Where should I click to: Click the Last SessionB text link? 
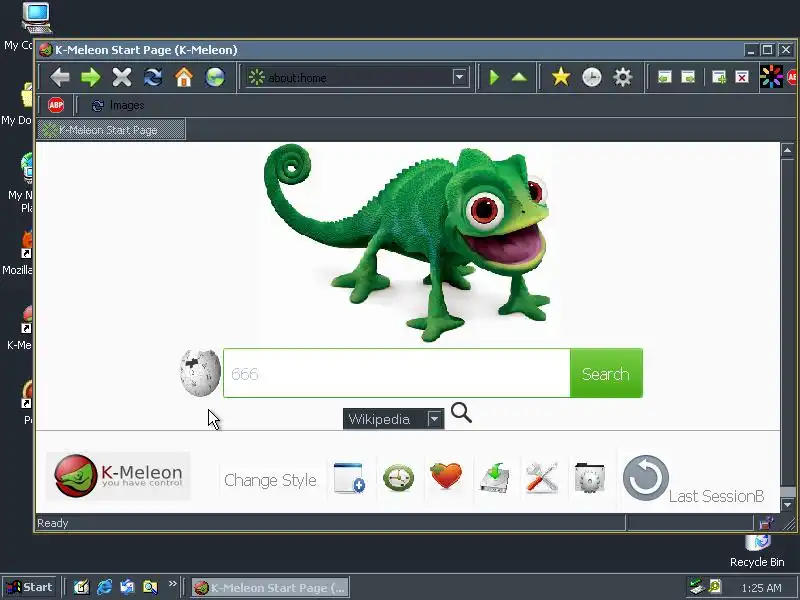click(x=716, y=496)
